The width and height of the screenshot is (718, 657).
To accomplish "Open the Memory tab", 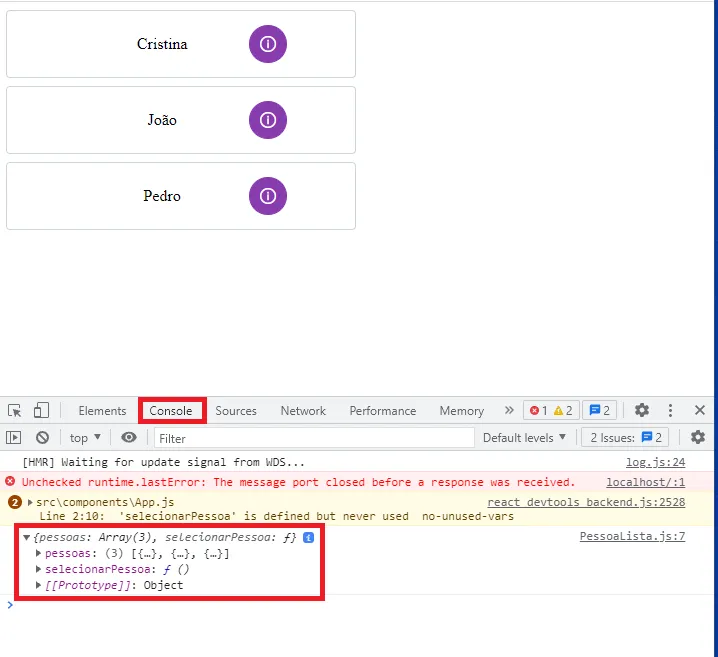I will 462,411.
